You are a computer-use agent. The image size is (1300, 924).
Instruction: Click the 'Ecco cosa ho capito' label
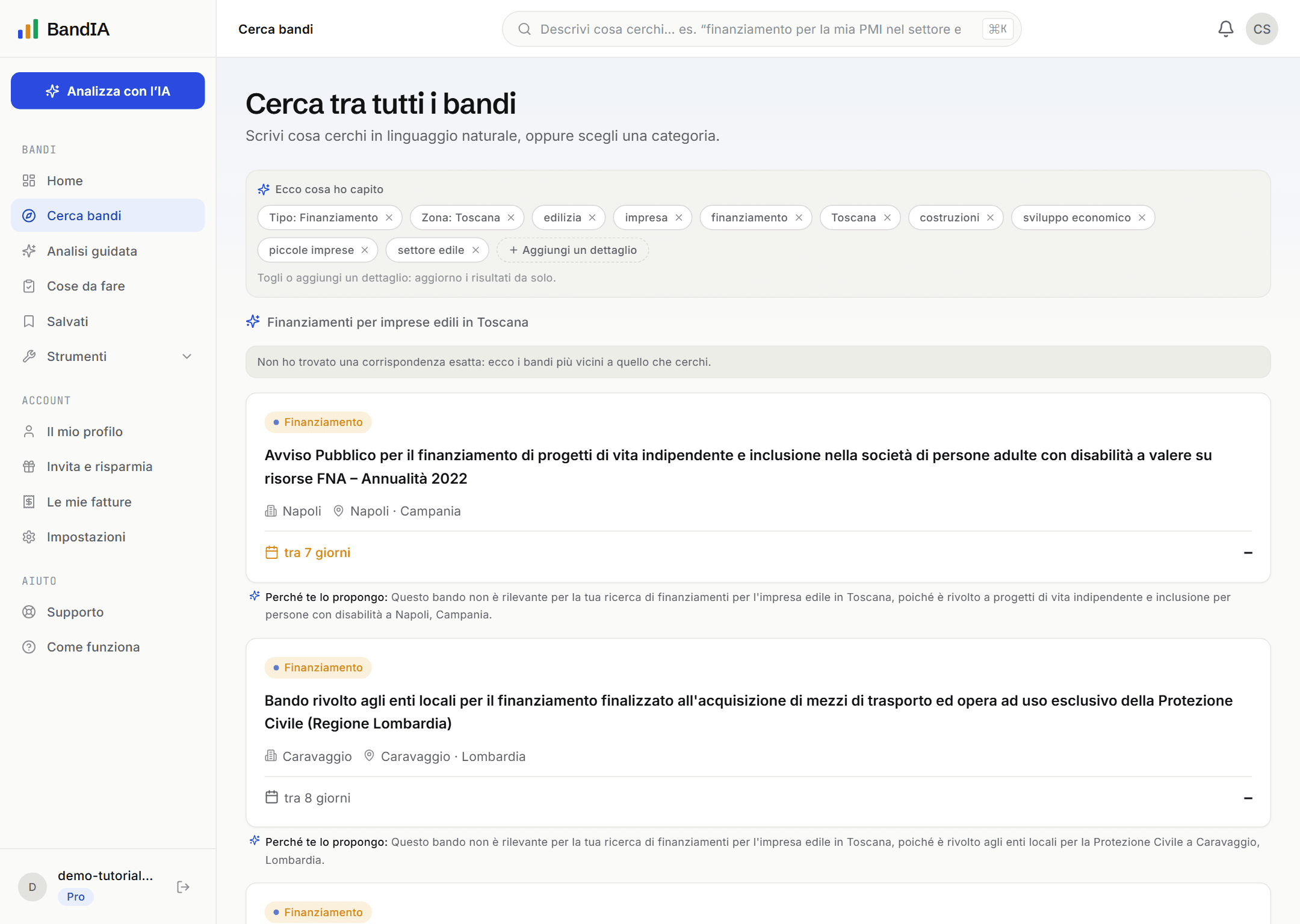click(x=329, y=189)
